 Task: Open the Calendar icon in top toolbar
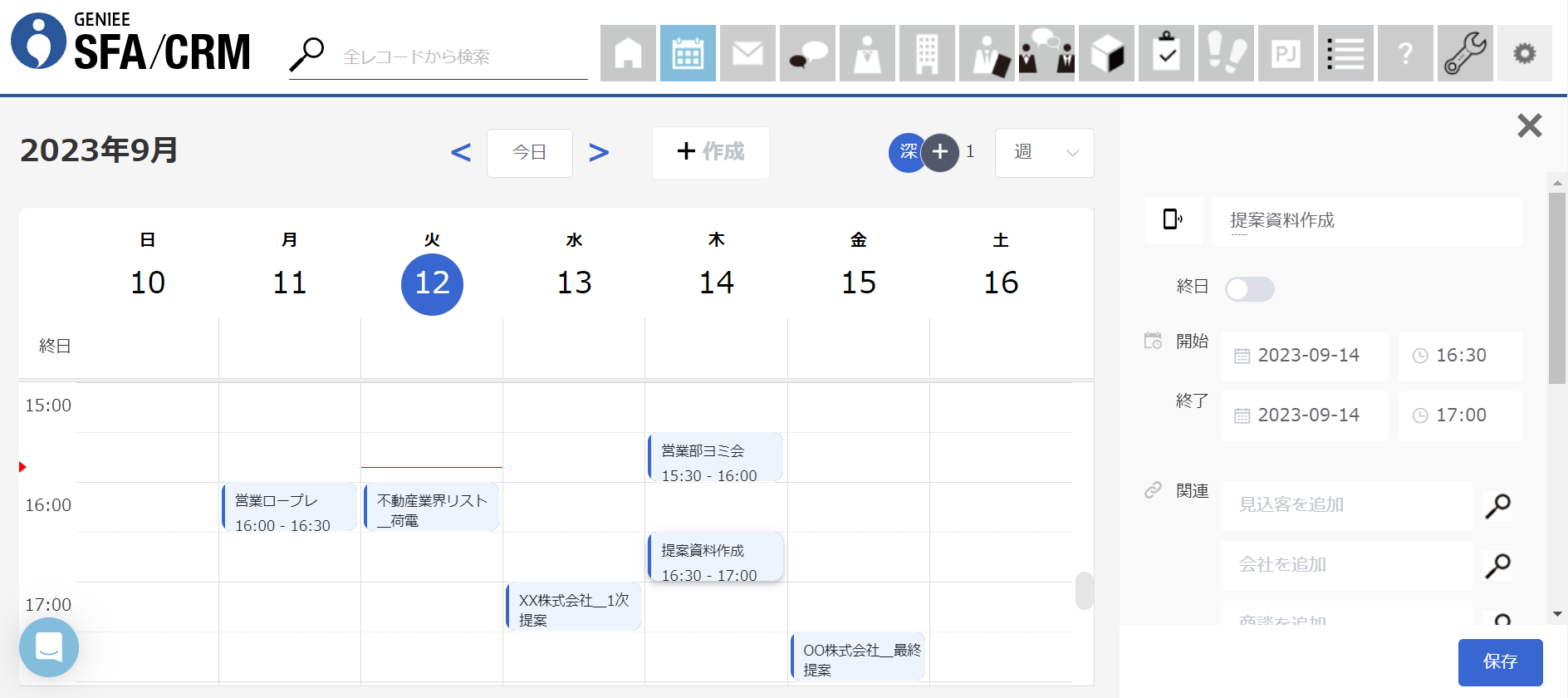click(x=688, y=53)
